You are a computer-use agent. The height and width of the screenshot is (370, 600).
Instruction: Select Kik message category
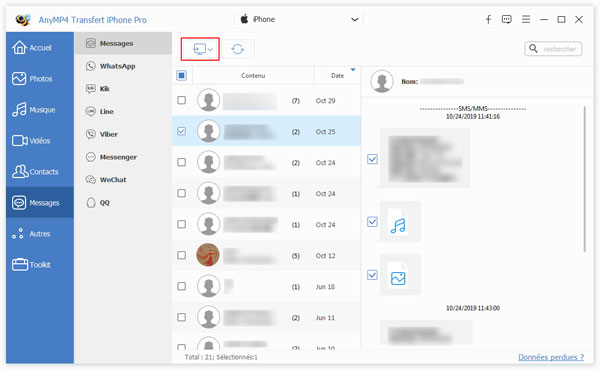[123, 89]
